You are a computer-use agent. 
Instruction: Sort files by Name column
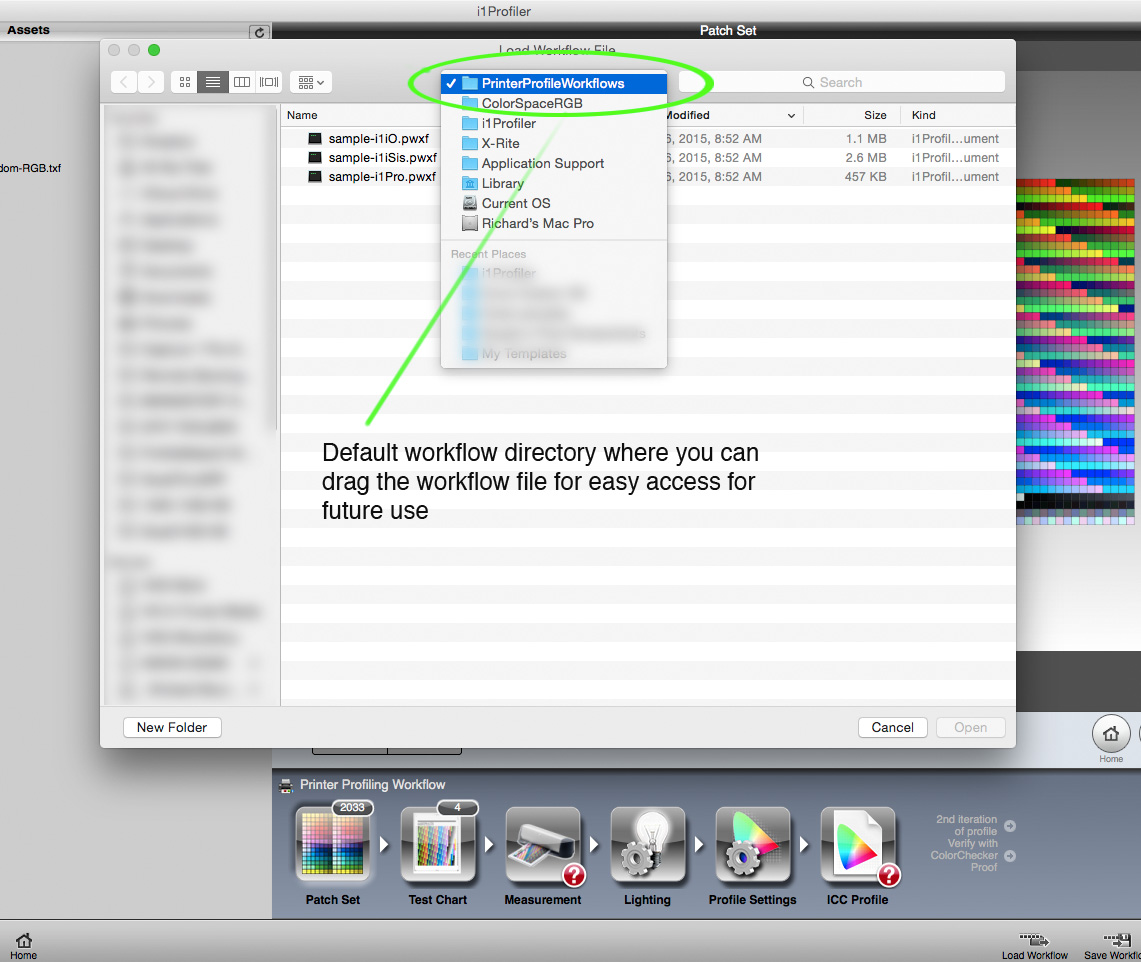click(302, 115)
